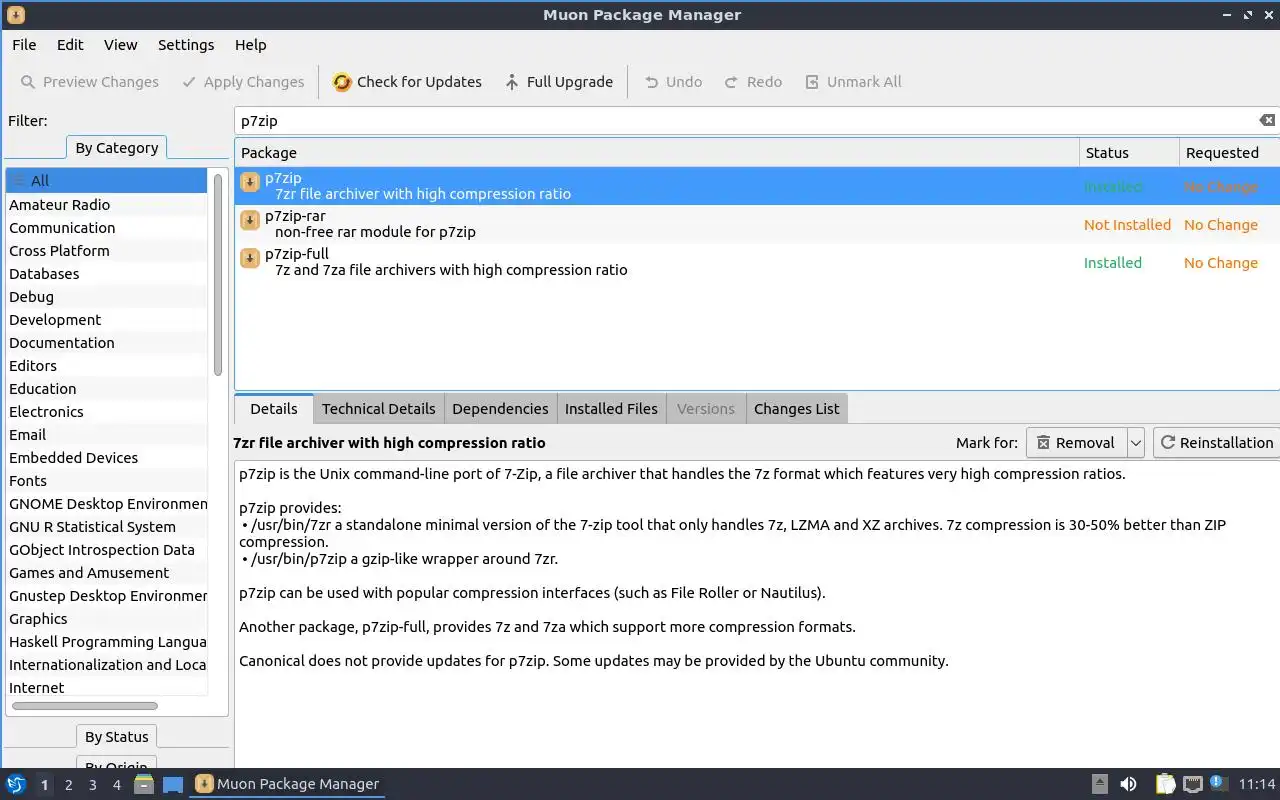Select the All category
The image size is (1280, 800).
[x=106, y=181]
